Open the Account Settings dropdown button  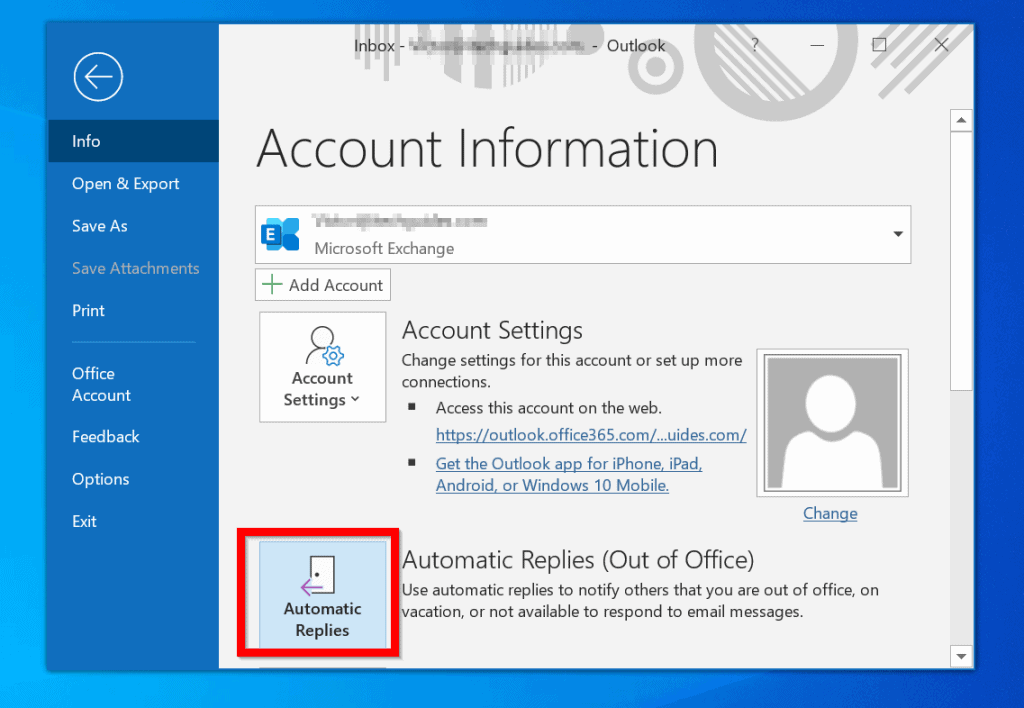pyautogui.click(x=323, y=367)
